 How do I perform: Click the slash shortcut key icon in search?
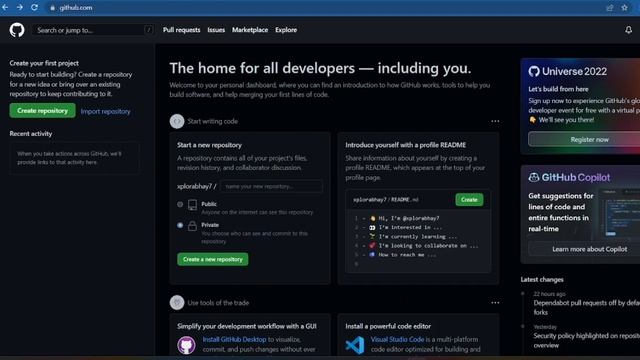click(149, 30)
